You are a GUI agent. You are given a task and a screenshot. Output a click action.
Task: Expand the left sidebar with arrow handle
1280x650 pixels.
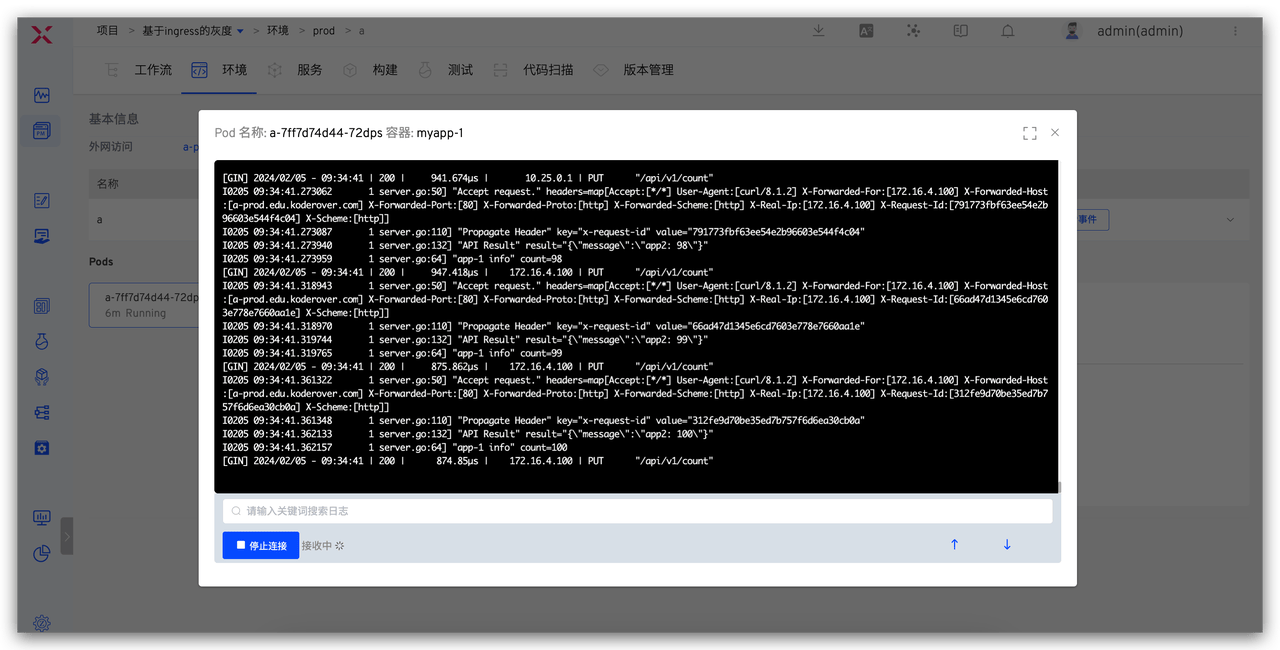67,536
